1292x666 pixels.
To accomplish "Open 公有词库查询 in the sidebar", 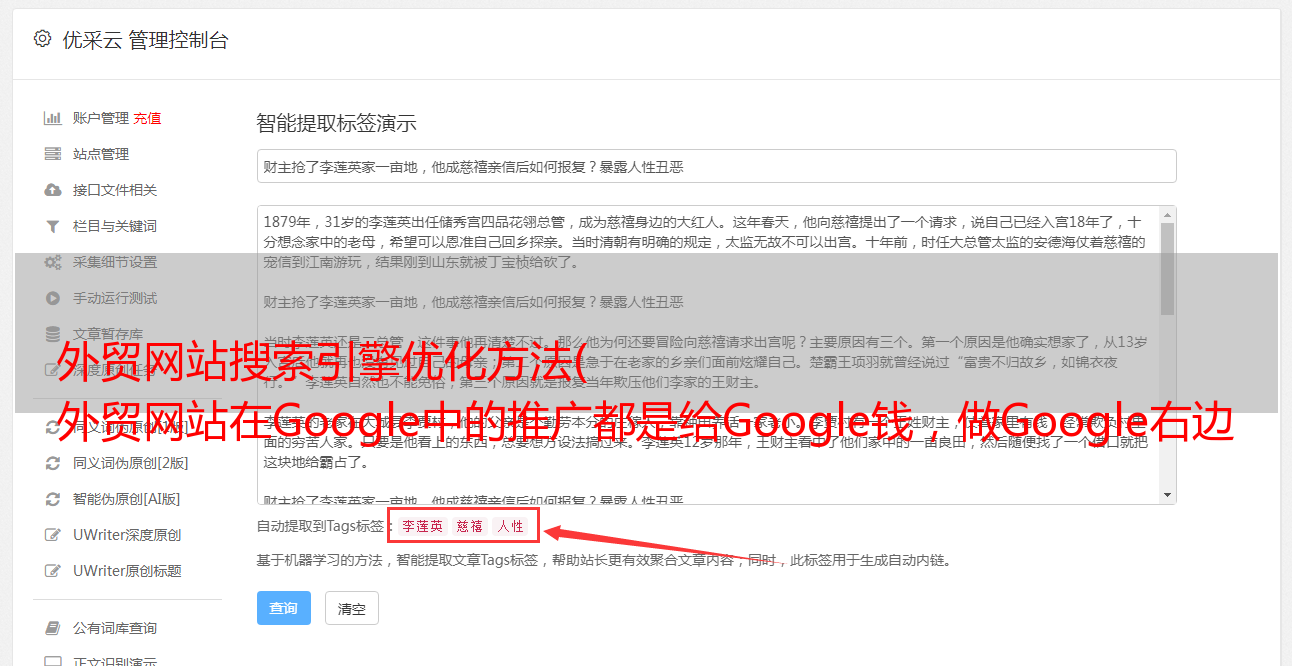I will tap(115, 628).
